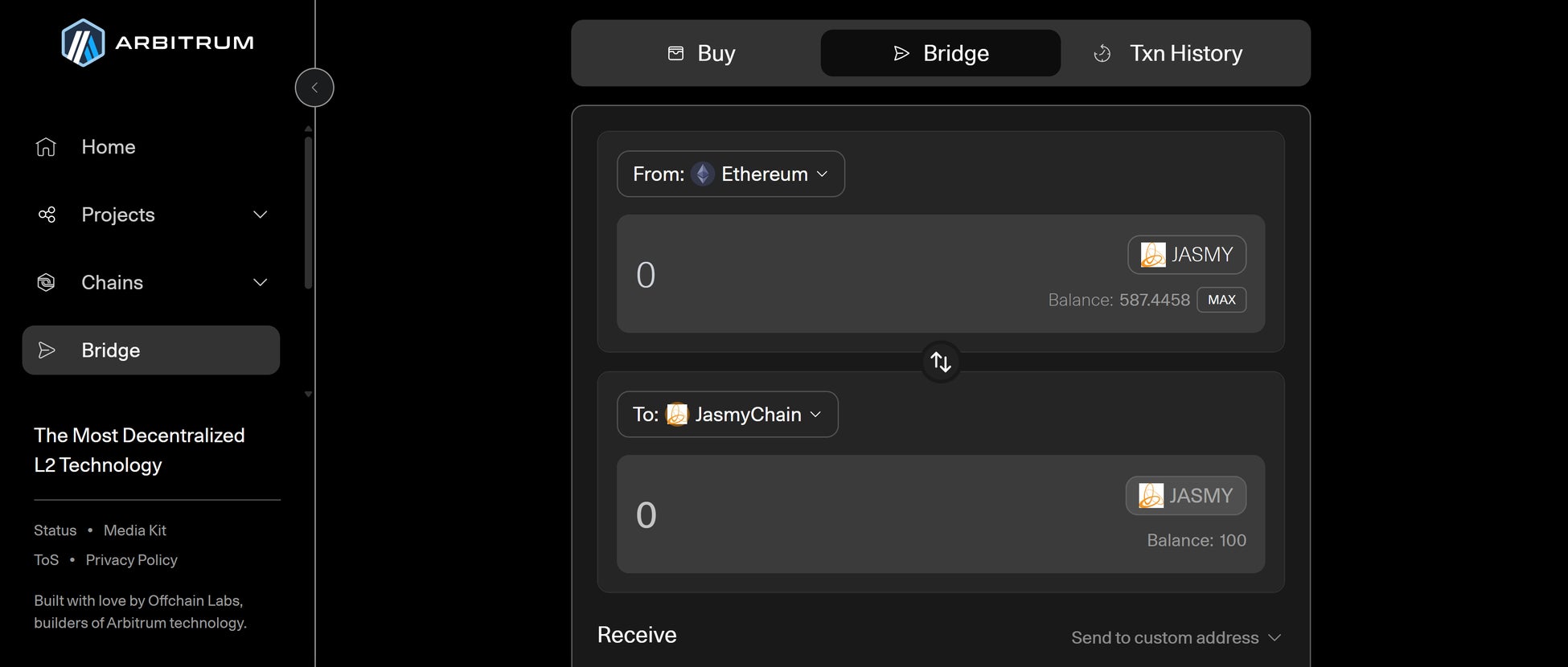The width and height of the screenshot is (1568, 667).
Task: Click the Arbitrum logo icon
Action: pyautogui.click(x=83, y=43)
